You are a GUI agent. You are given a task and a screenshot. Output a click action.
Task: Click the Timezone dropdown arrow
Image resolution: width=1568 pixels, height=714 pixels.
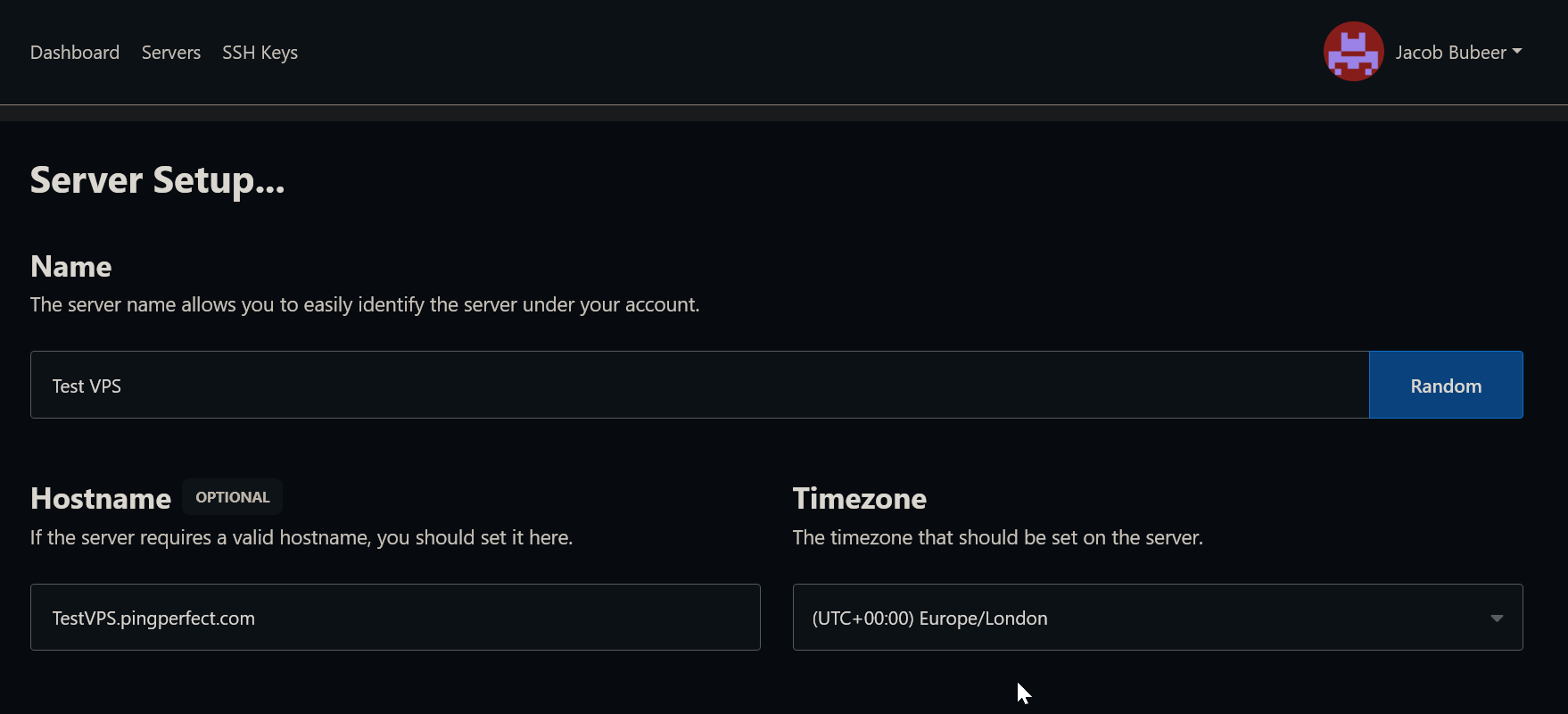pos(1497,619)
